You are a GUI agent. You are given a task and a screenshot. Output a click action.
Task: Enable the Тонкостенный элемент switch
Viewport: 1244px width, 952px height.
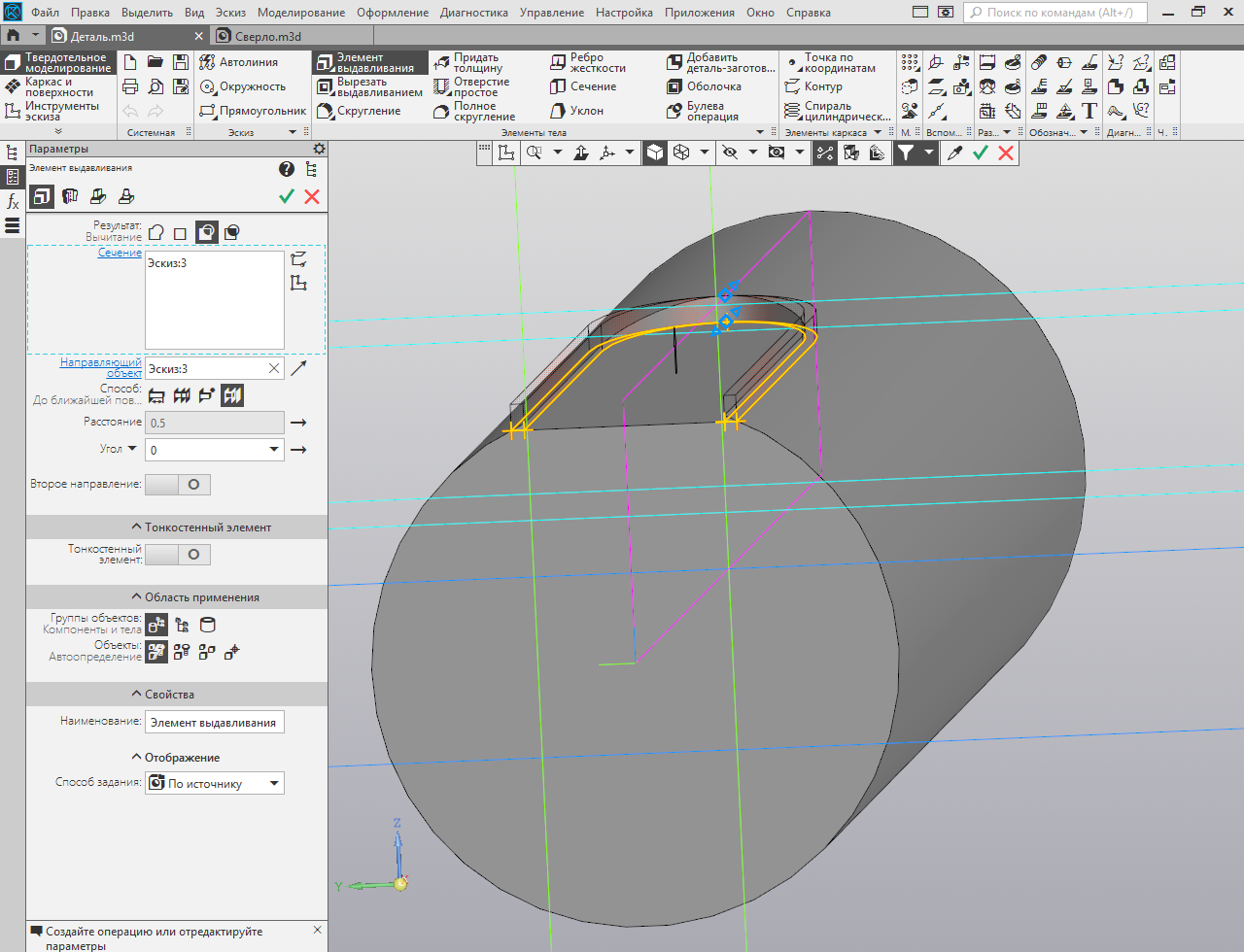click(x=178, y=555)
